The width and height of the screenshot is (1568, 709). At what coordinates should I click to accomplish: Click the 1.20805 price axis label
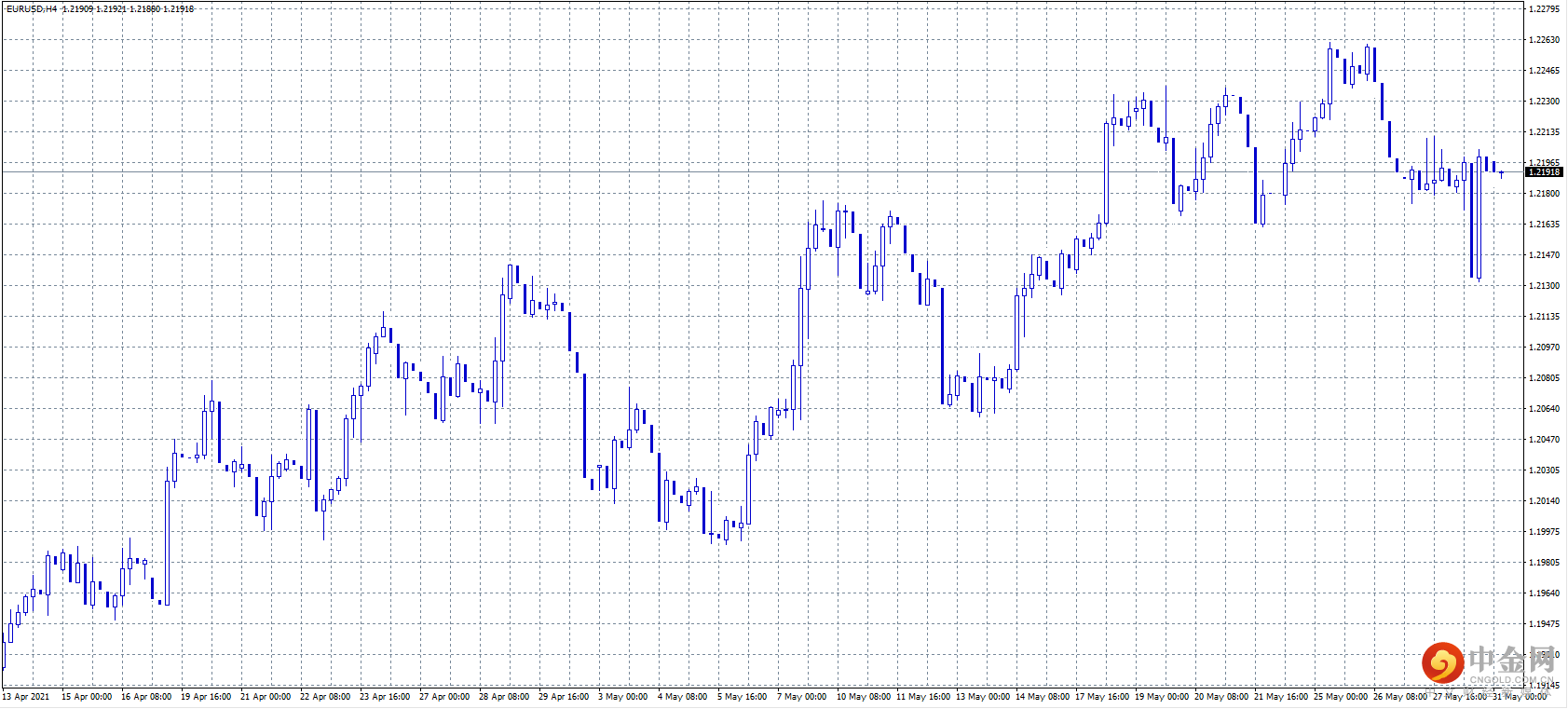click(1544, 378)
